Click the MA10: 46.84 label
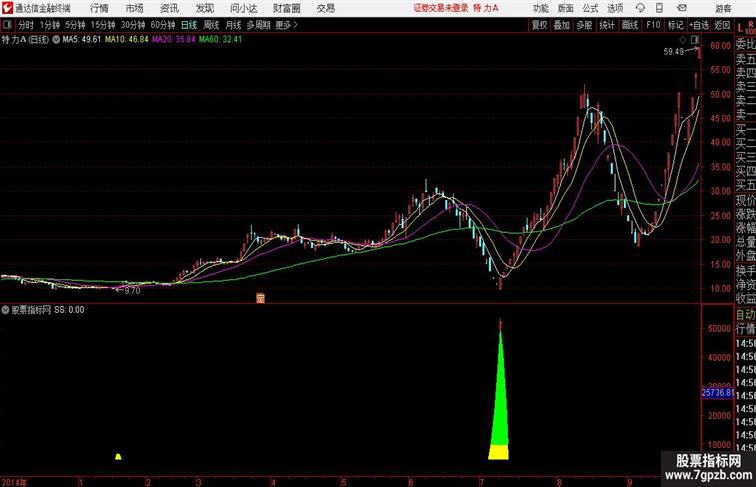The height and width of the screenshot is (487, 756). tap(127, 40)
